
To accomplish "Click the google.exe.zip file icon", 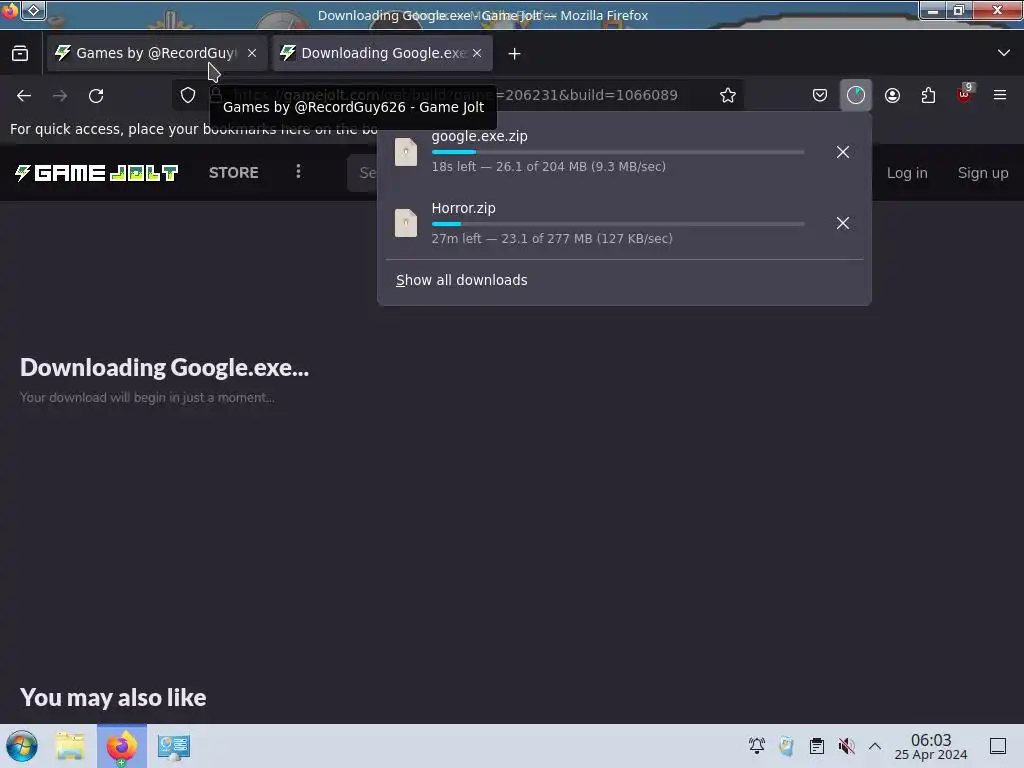I will coord(406,152).
